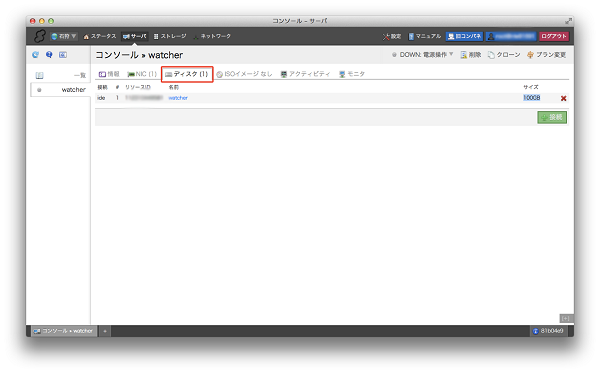Screen dimensions: 600x373
Task: Click the refresh icon in the sidebar toolbar
Action: tap(36, 55)
